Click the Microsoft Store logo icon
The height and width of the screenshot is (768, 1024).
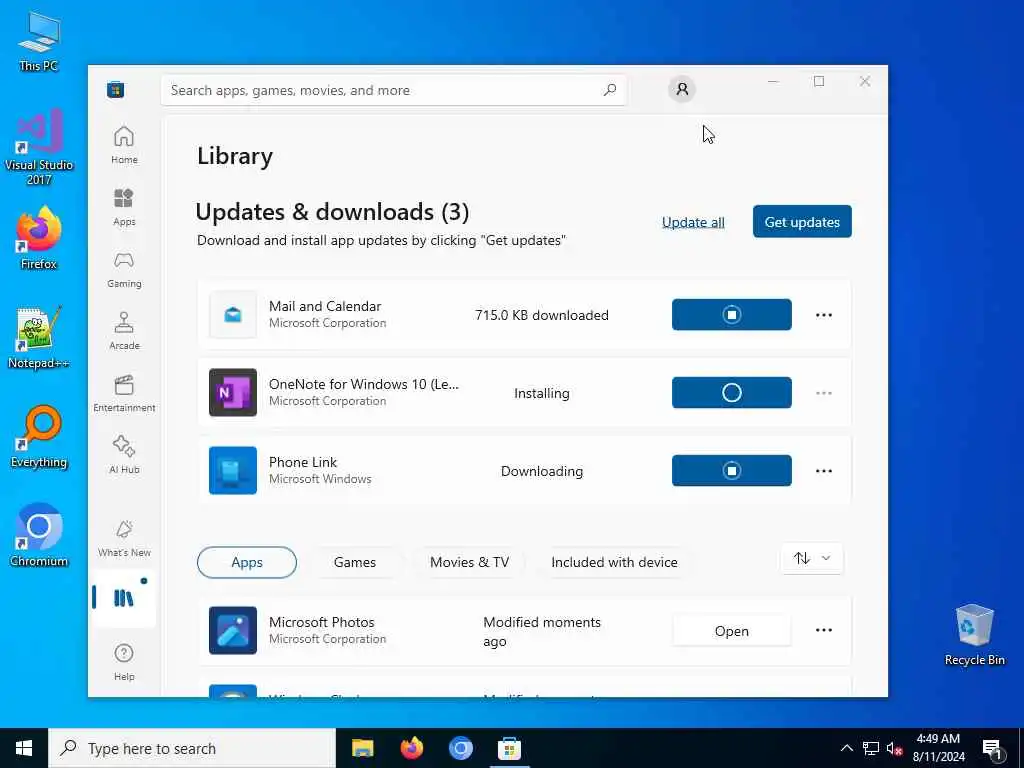116,89
